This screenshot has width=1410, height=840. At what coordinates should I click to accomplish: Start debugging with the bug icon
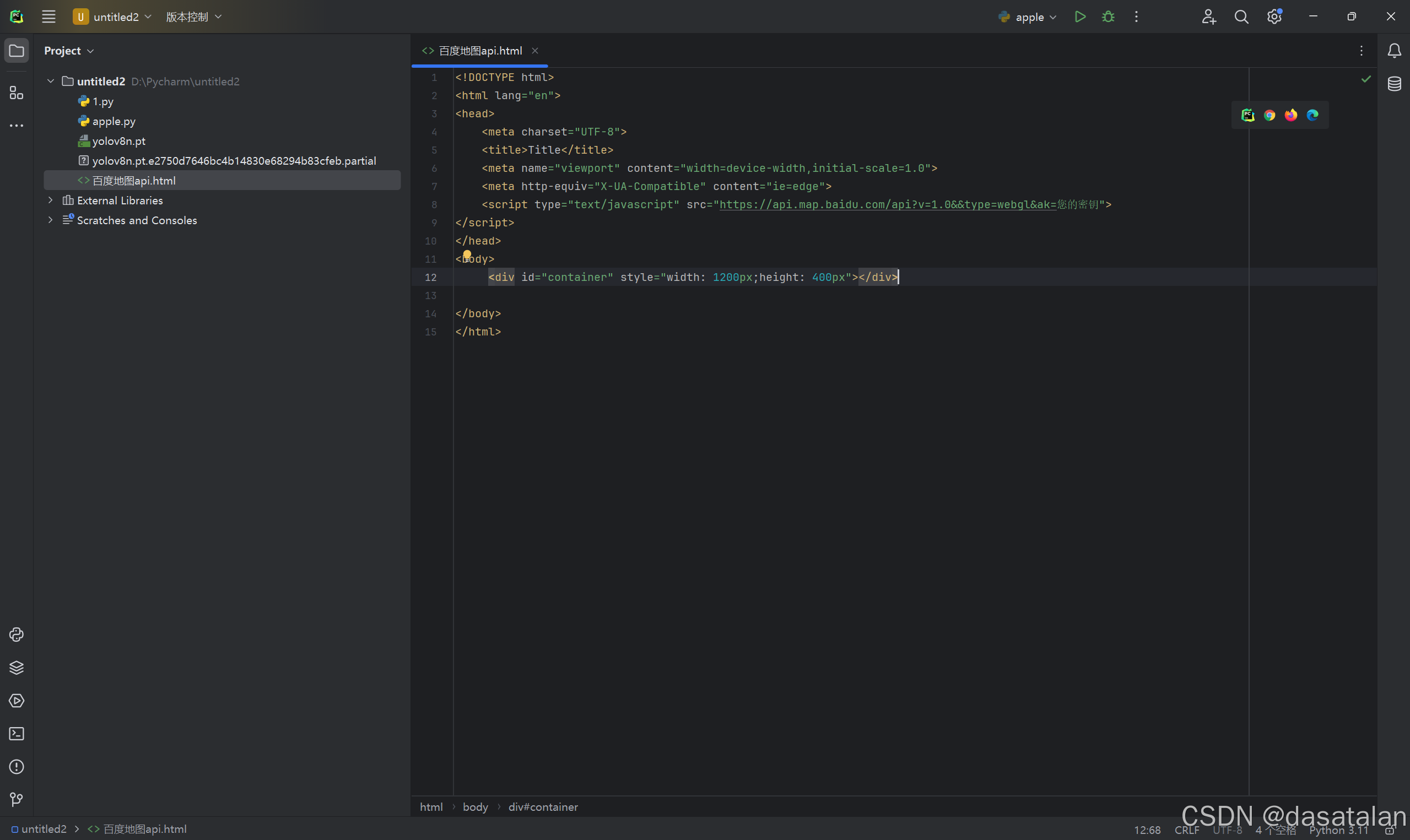tap(1108, 17)
